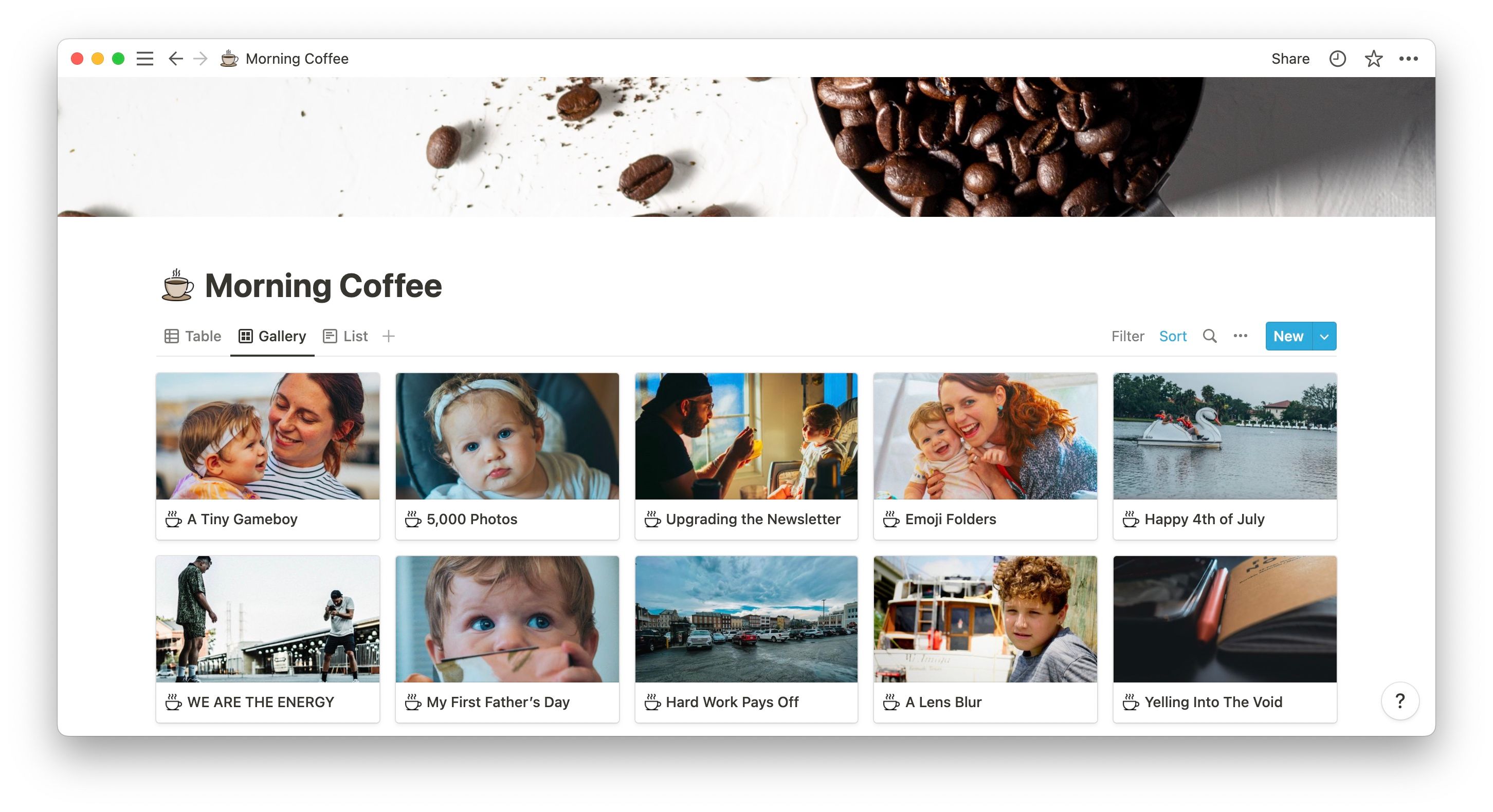The height and width of the screenshot is (812, 1493).
Task: Add a new view with plus icon
Action: [388, 336]
